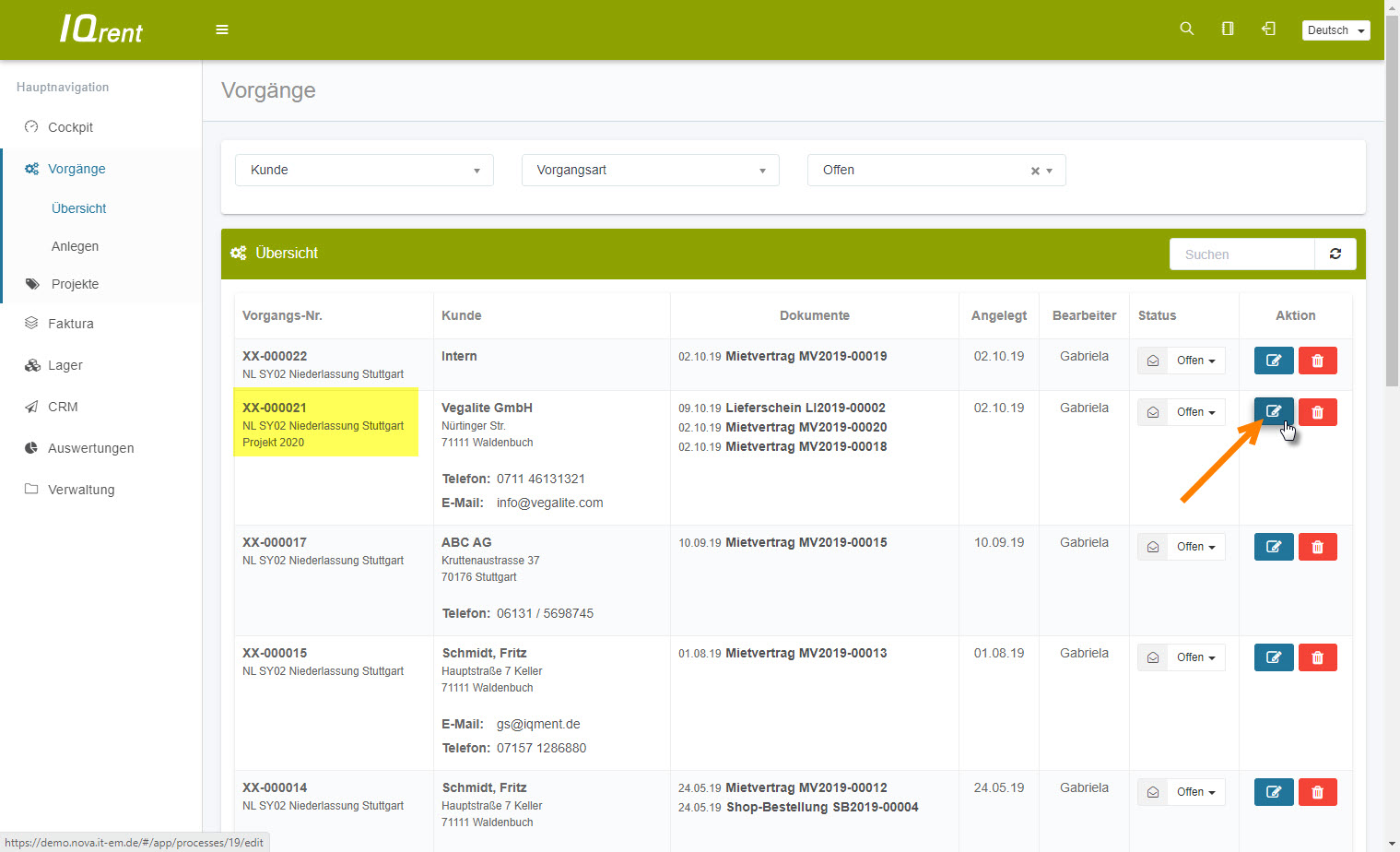Click the hamburger menu icon in header
This screenshot has width=1400, height=852.
(222, 30)
